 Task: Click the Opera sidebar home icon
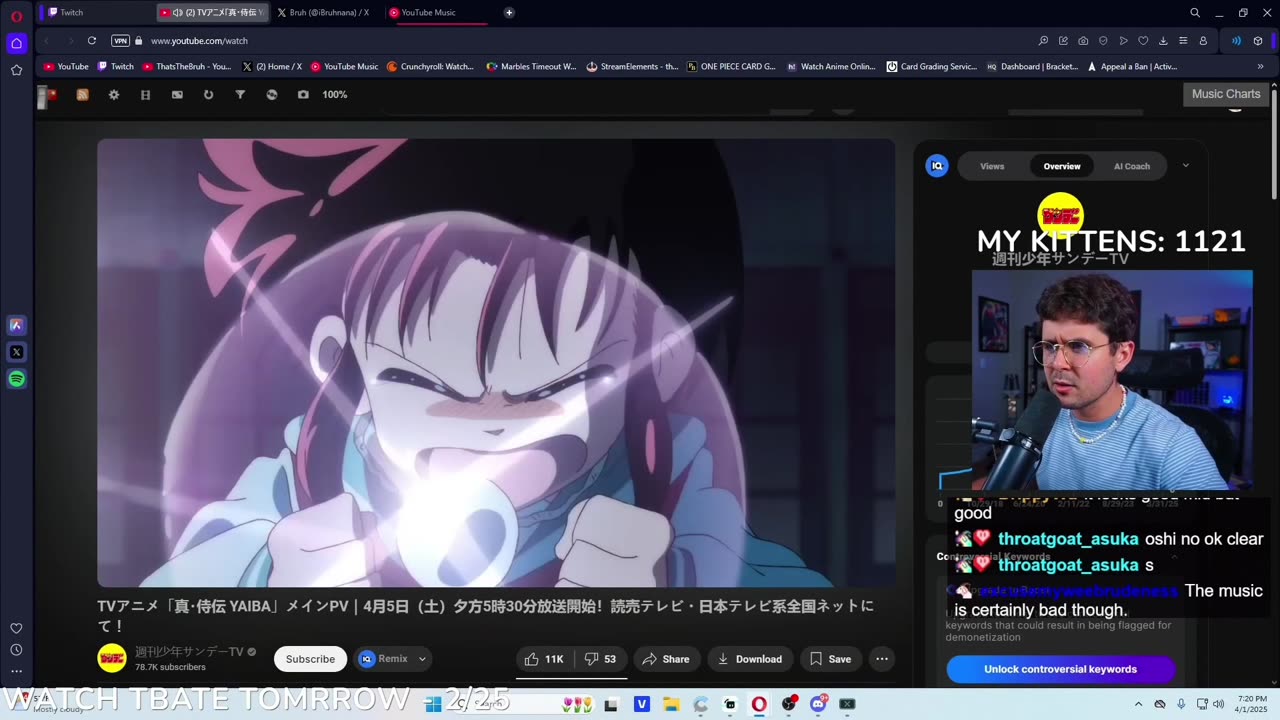16,43
